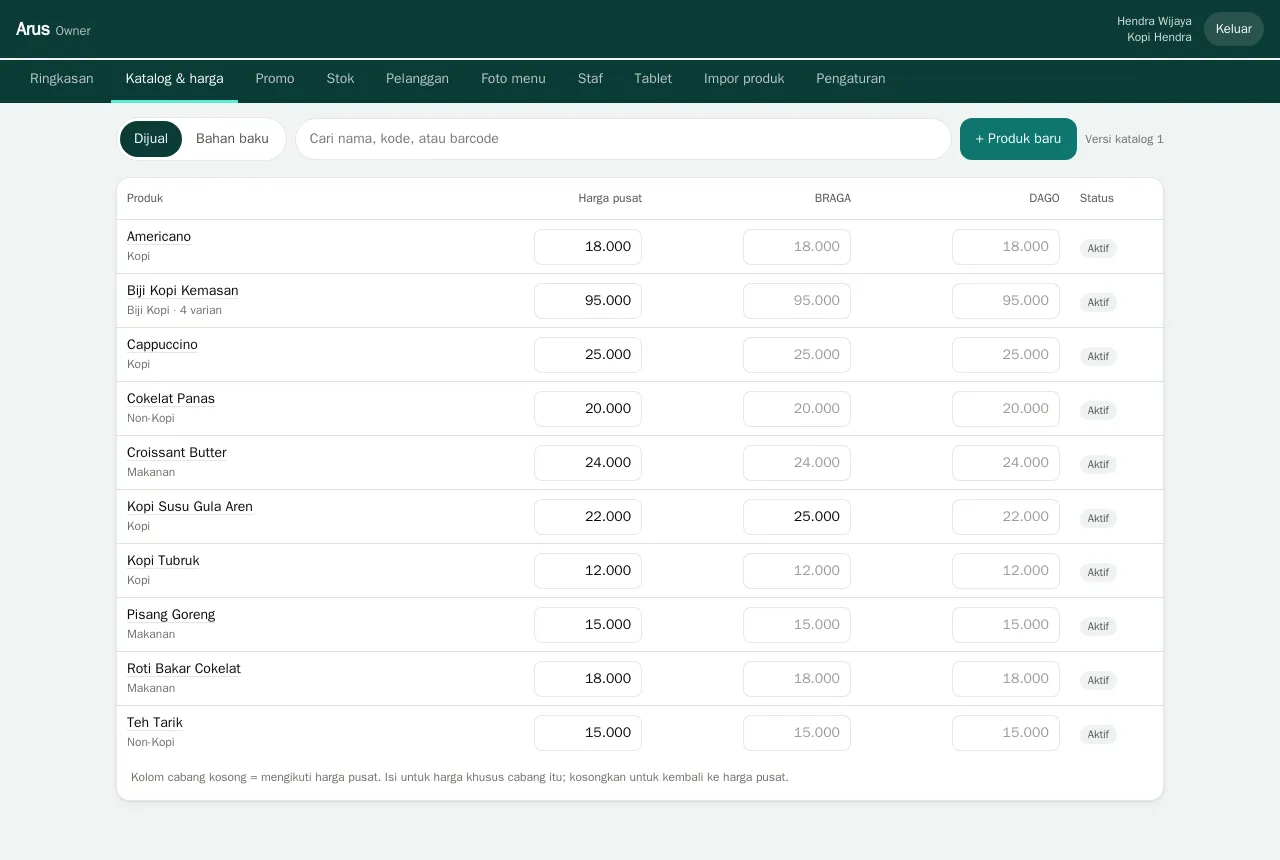Image resolution: width=1280 pixels, height=860 pixels.
Task: Edit Roti Bakar Cokelat BRAGA price
Action: 797,679
